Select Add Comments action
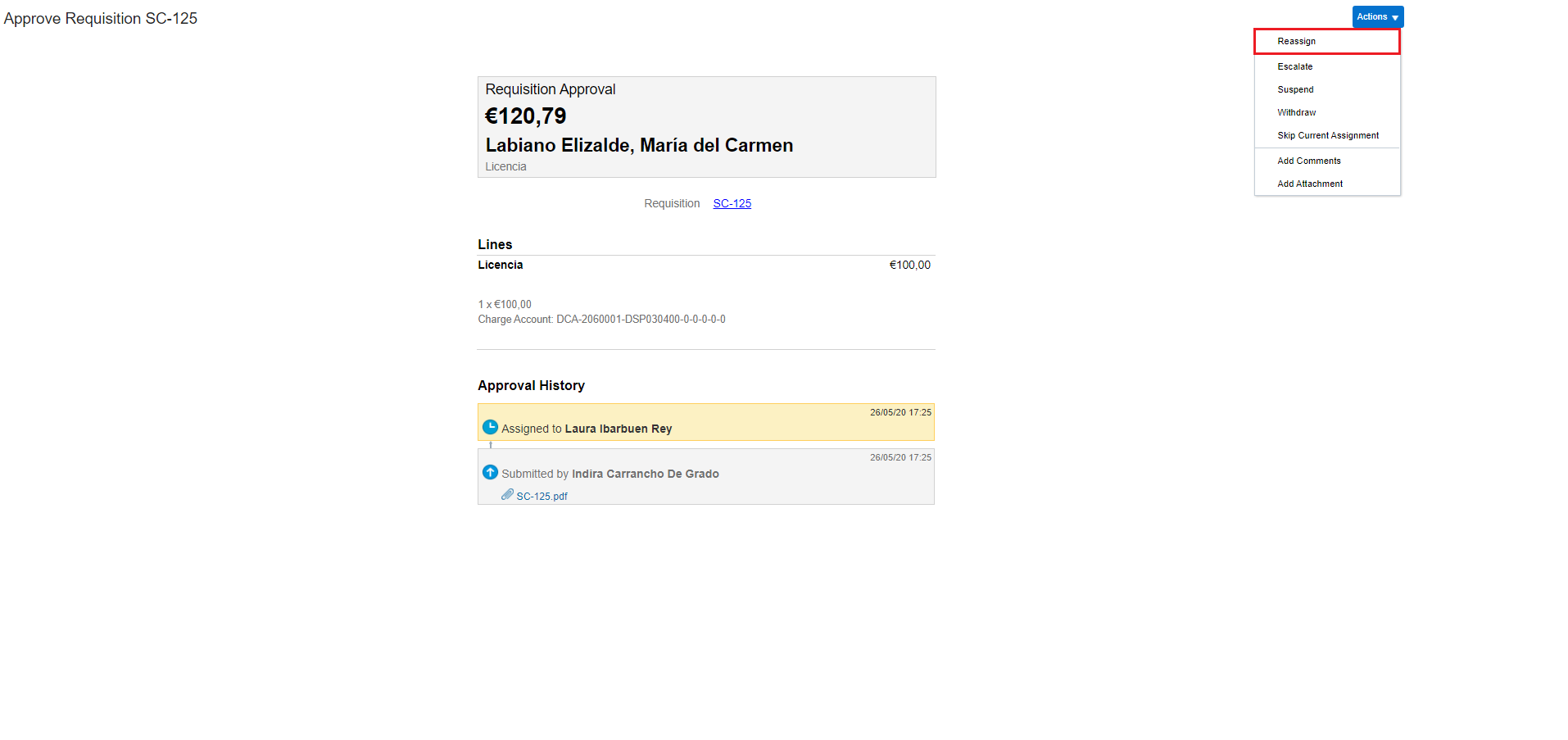The width and height of the screenshot is (1568, 740). pyautogui.click(x=1308, y=161)
